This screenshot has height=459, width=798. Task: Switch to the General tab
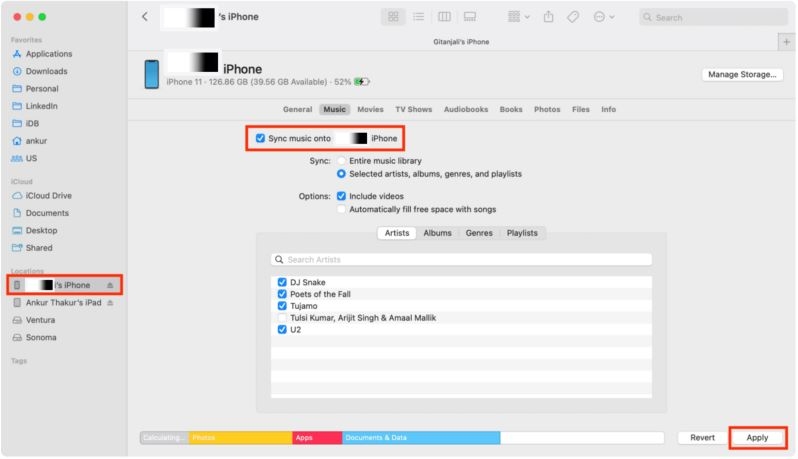297,109
